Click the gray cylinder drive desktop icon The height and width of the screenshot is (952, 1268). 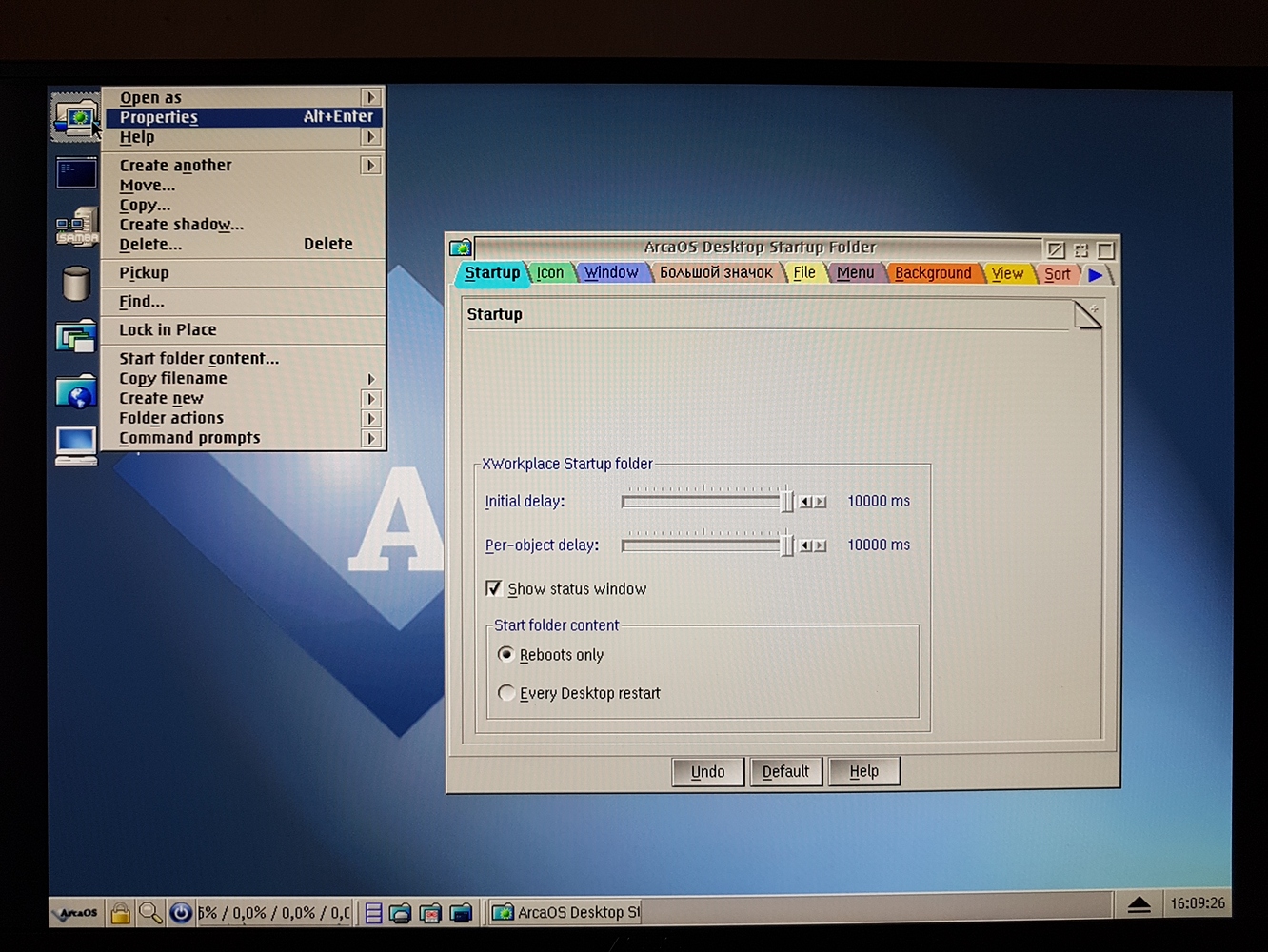coord(76,283)
